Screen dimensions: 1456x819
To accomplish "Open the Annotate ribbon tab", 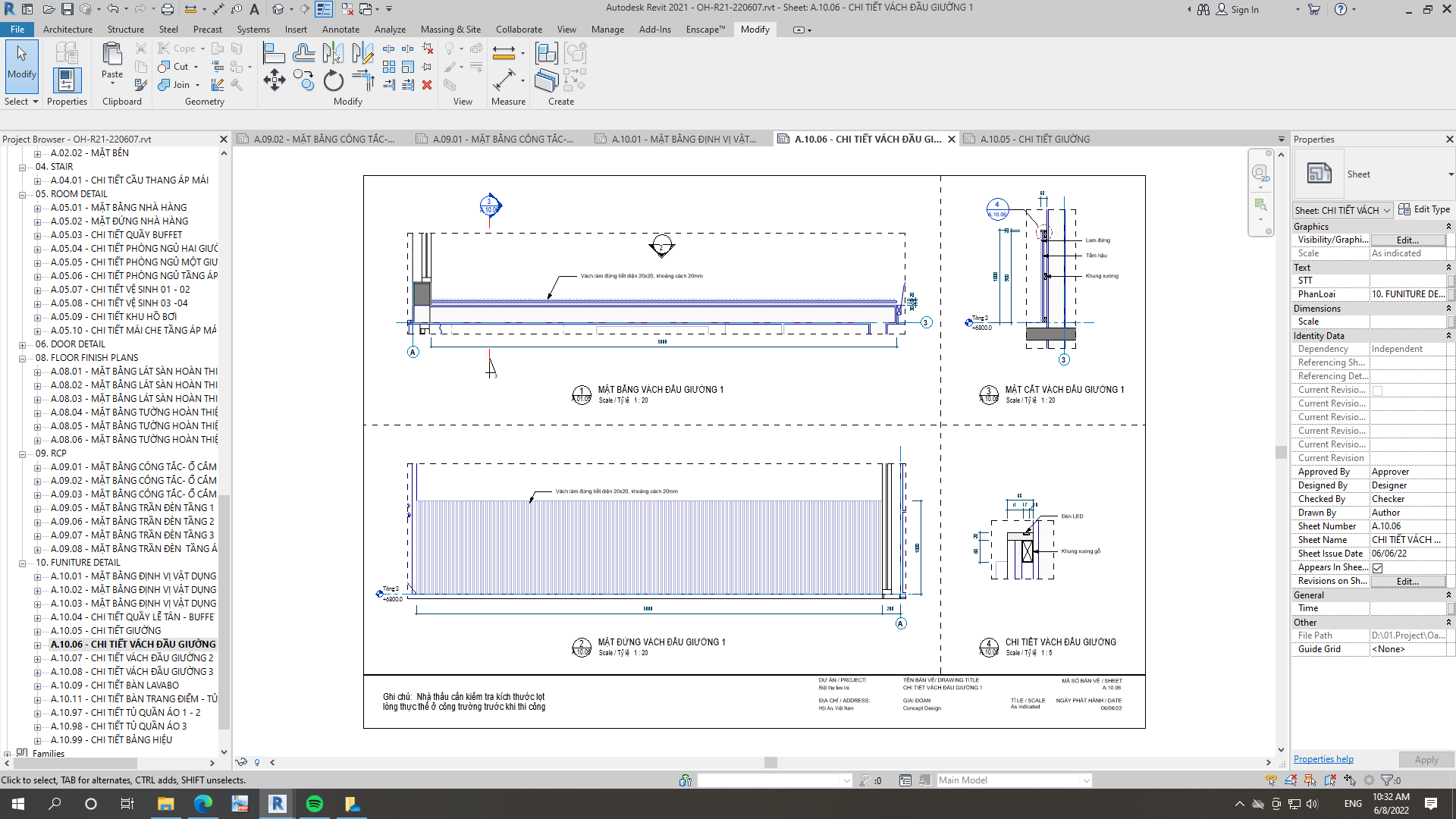I will coord(340,30).
